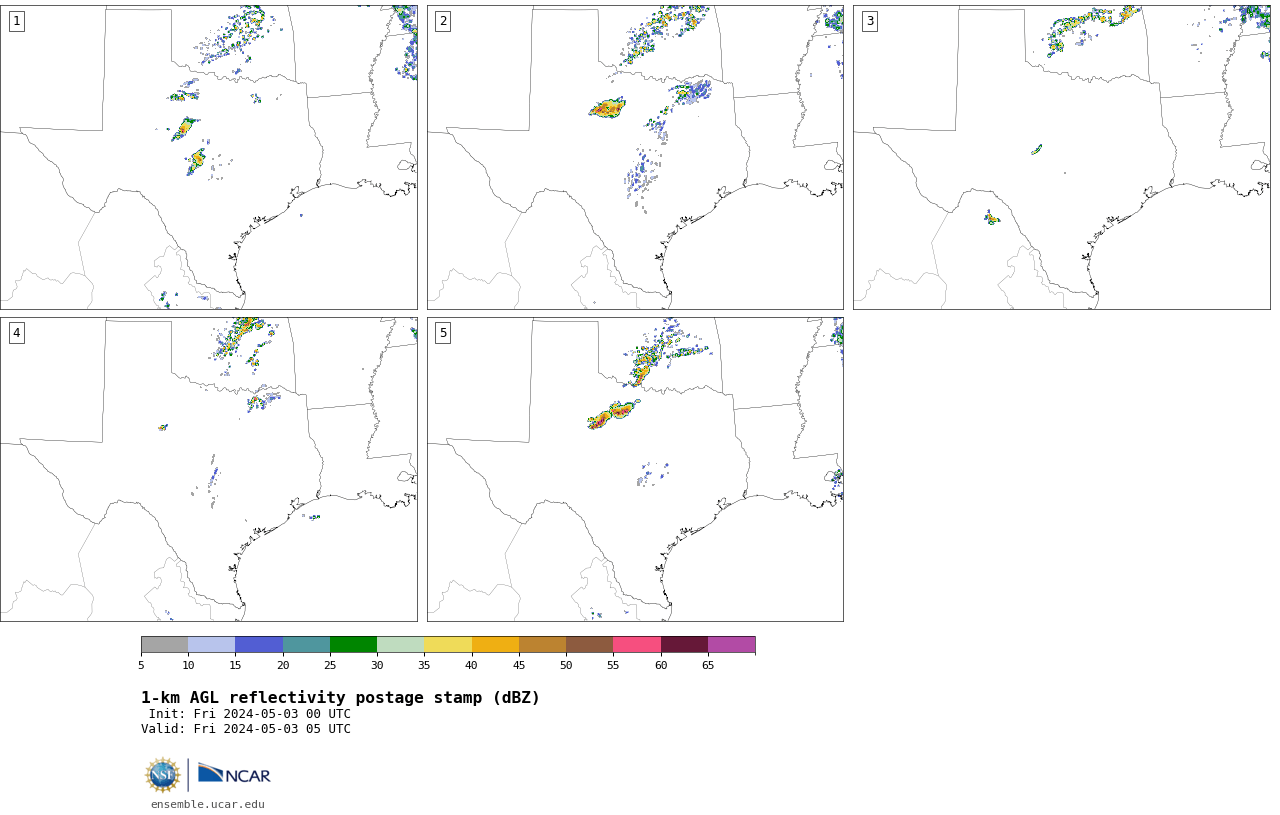Select the dark green 25-30 dBZ swatch
This screenshot has height=815, width=1280.
click(353, 644)
